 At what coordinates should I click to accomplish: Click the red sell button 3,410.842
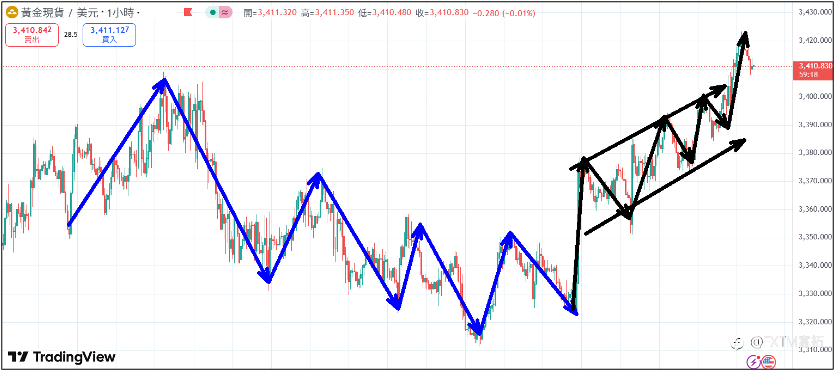click(32, 35)
